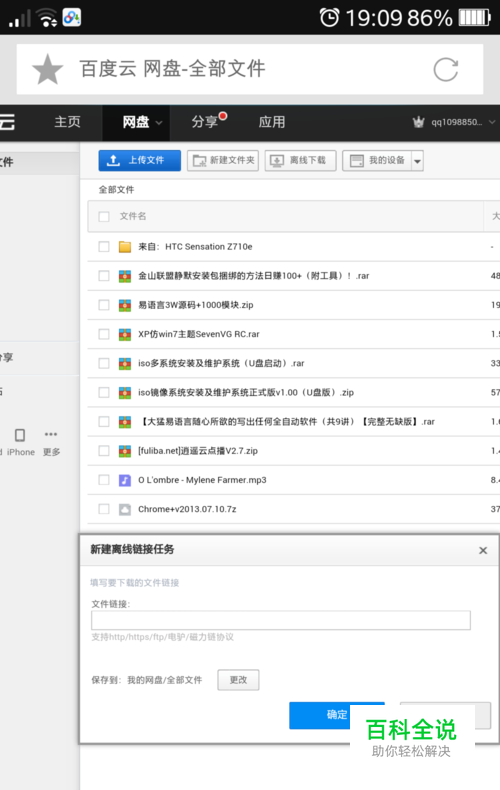Open O L'ombre - Mylene Farmer.mp3
The image size is (500, 790).
click(202, 480)
